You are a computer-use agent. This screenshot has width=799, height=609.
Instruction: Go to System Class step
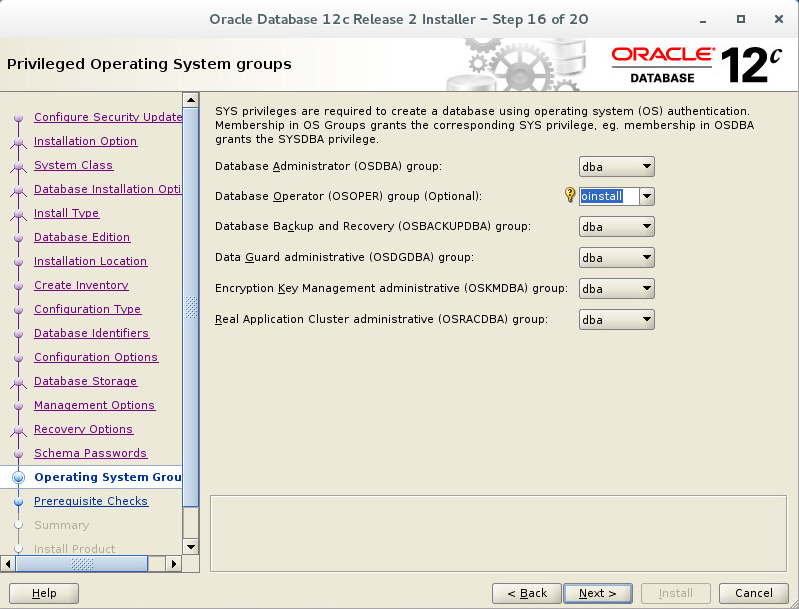[73, 165]
